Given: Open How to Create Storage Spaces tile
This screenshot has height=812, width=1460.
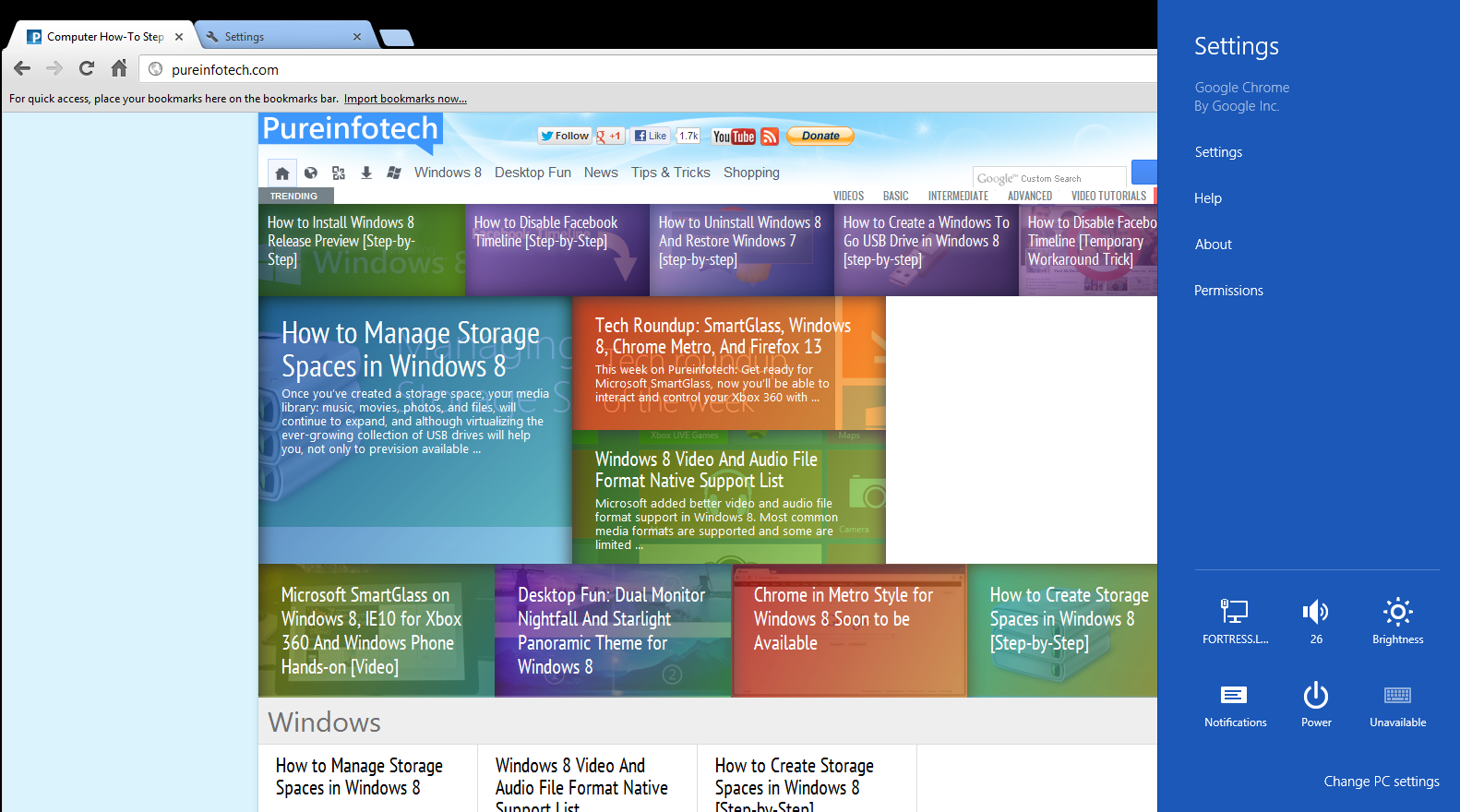Looking at the screenshot, I should click(1062, 630).
